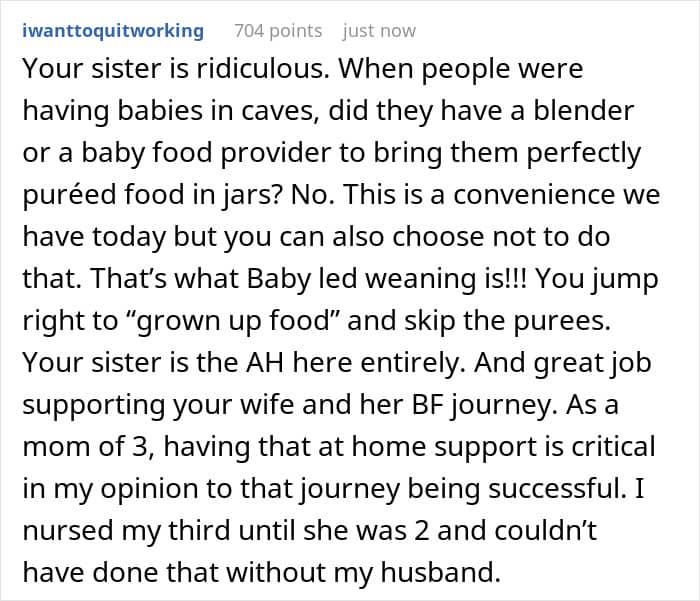
Task: Click the "just now" comment timestamp
Action: coord(379,31)
